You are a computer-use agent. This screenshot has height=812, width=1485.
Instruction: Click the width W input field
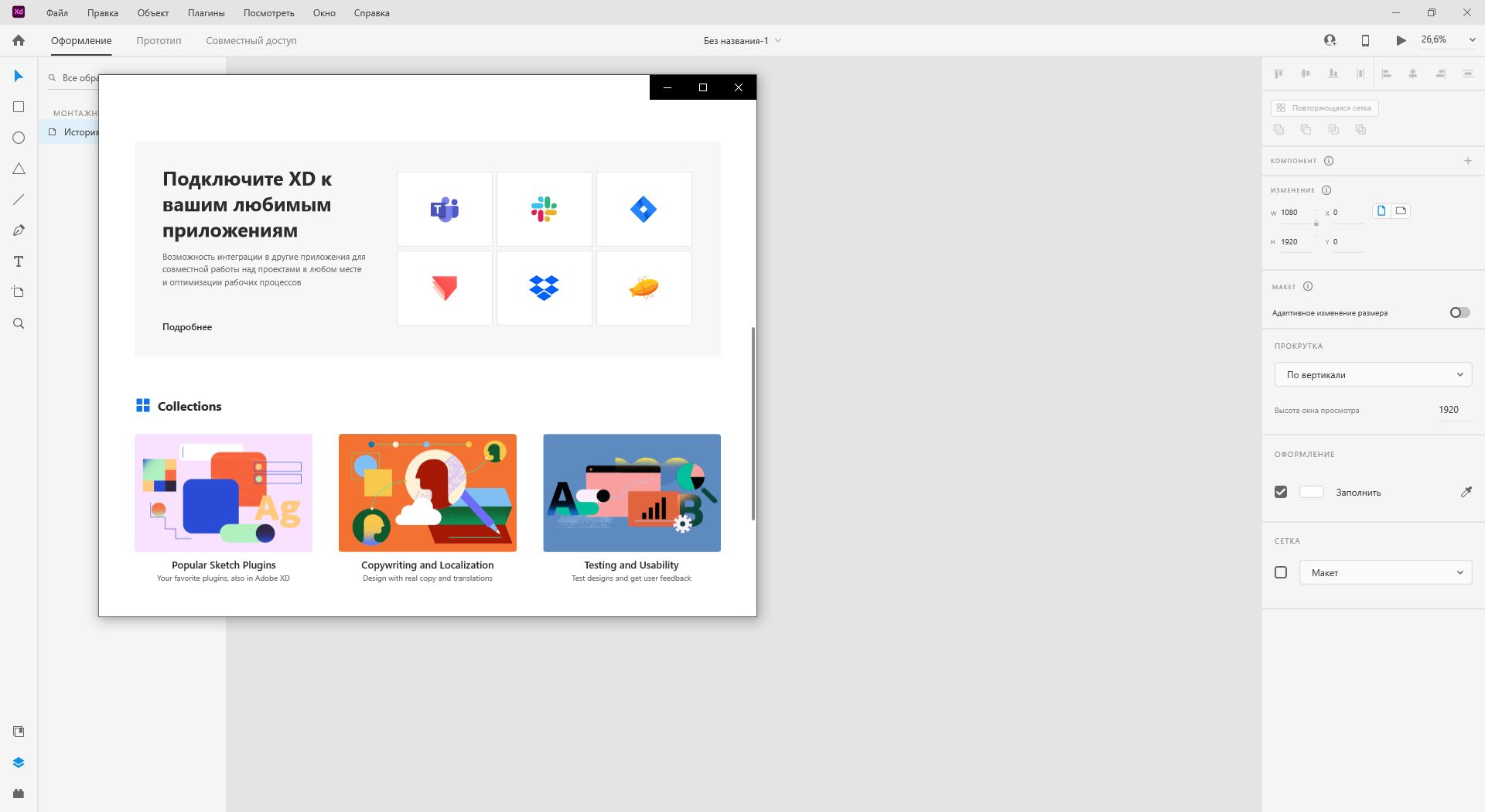[1296, 213]
